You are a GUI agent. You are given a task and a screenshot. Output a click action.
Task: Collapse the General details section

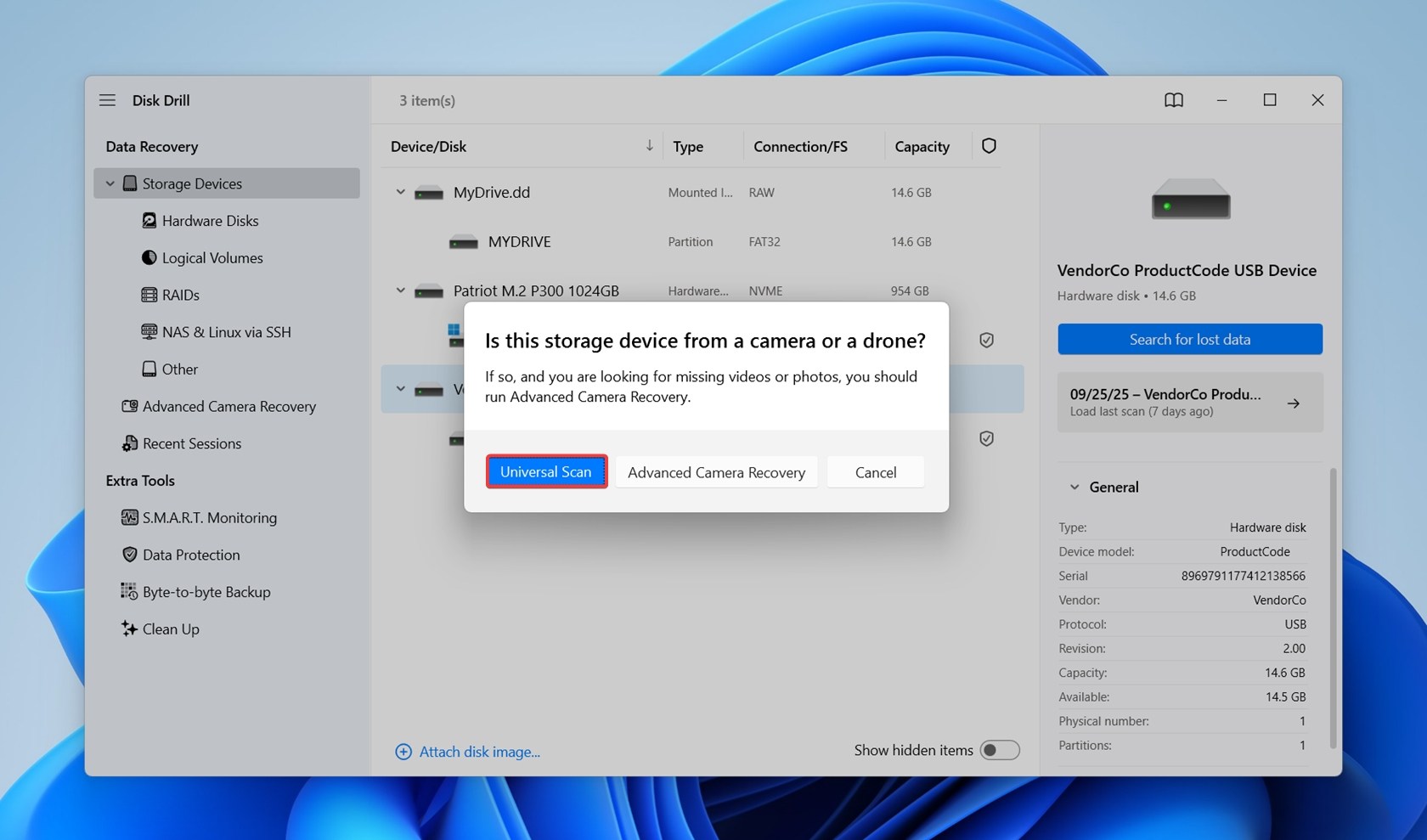(1074, 488)
